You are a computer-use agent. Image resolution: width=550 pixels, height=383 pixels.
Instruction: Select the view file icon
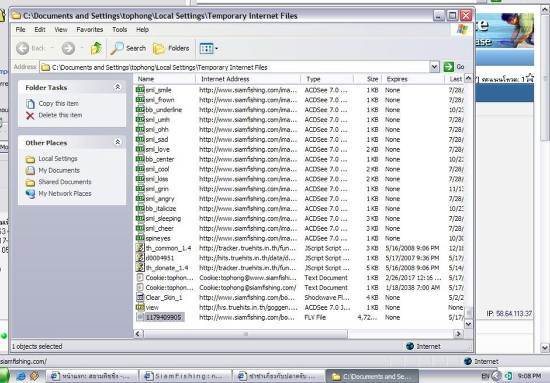point(140,307)
